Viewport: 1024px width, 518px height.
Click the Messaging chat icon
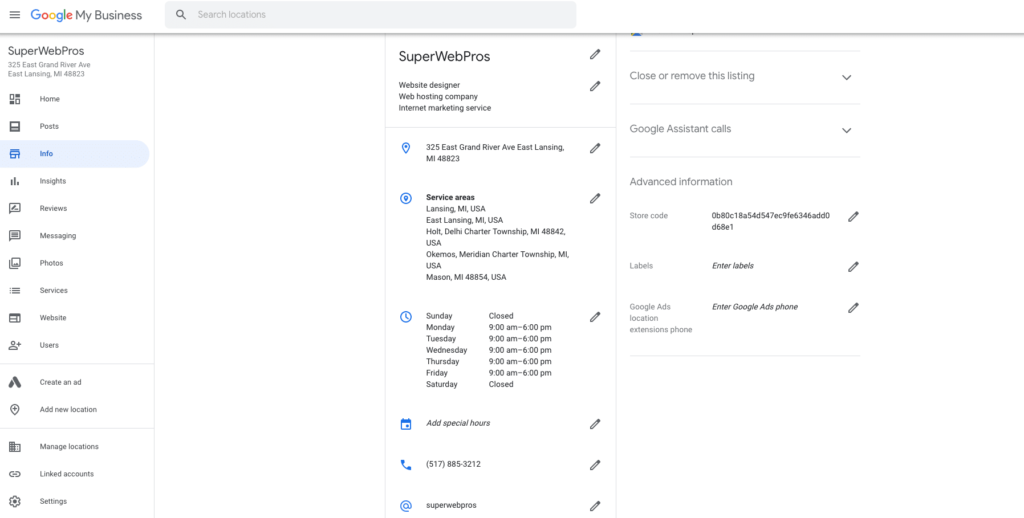(14, 236)
